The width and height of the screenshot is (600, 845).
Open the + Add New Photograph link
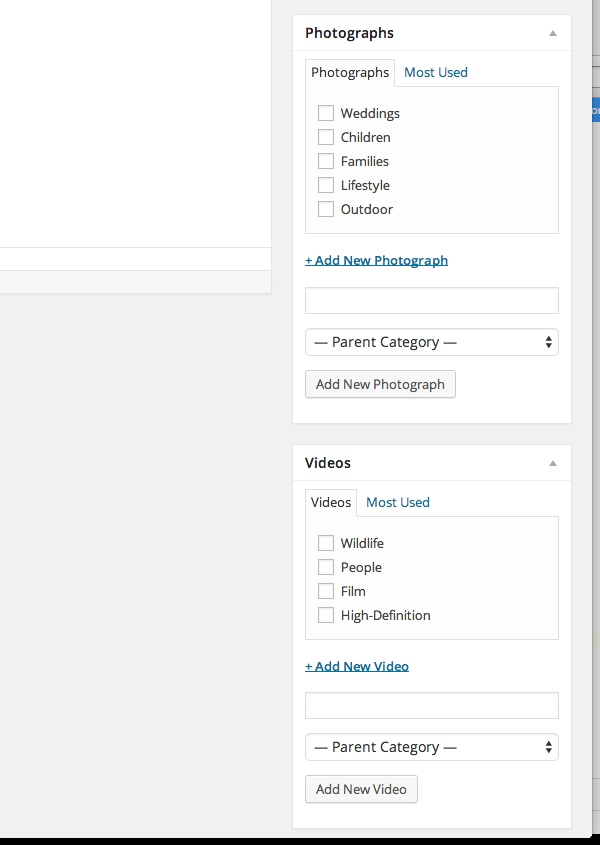[376, 260]
